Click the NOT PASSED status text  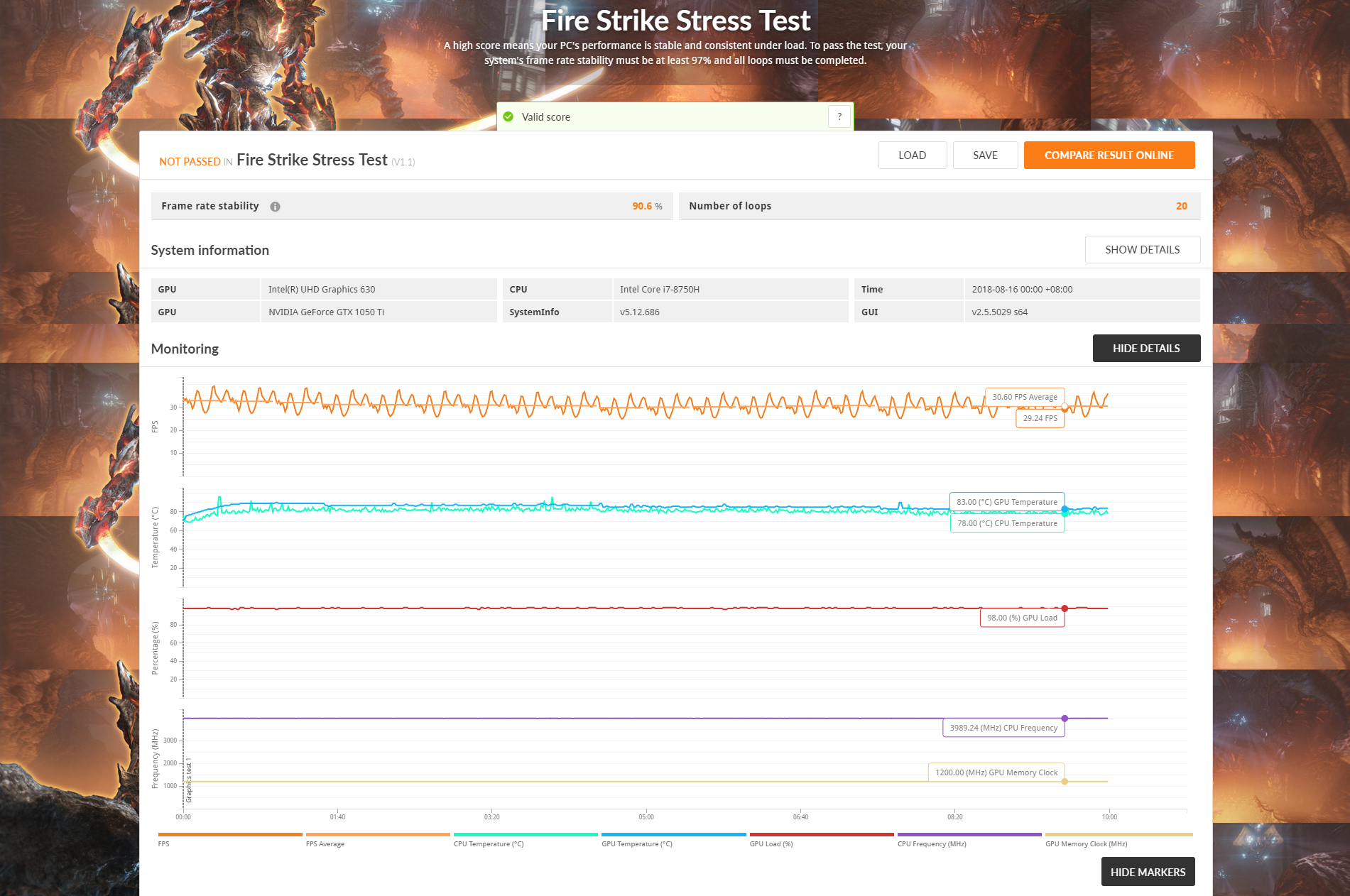tap(190, 162)
